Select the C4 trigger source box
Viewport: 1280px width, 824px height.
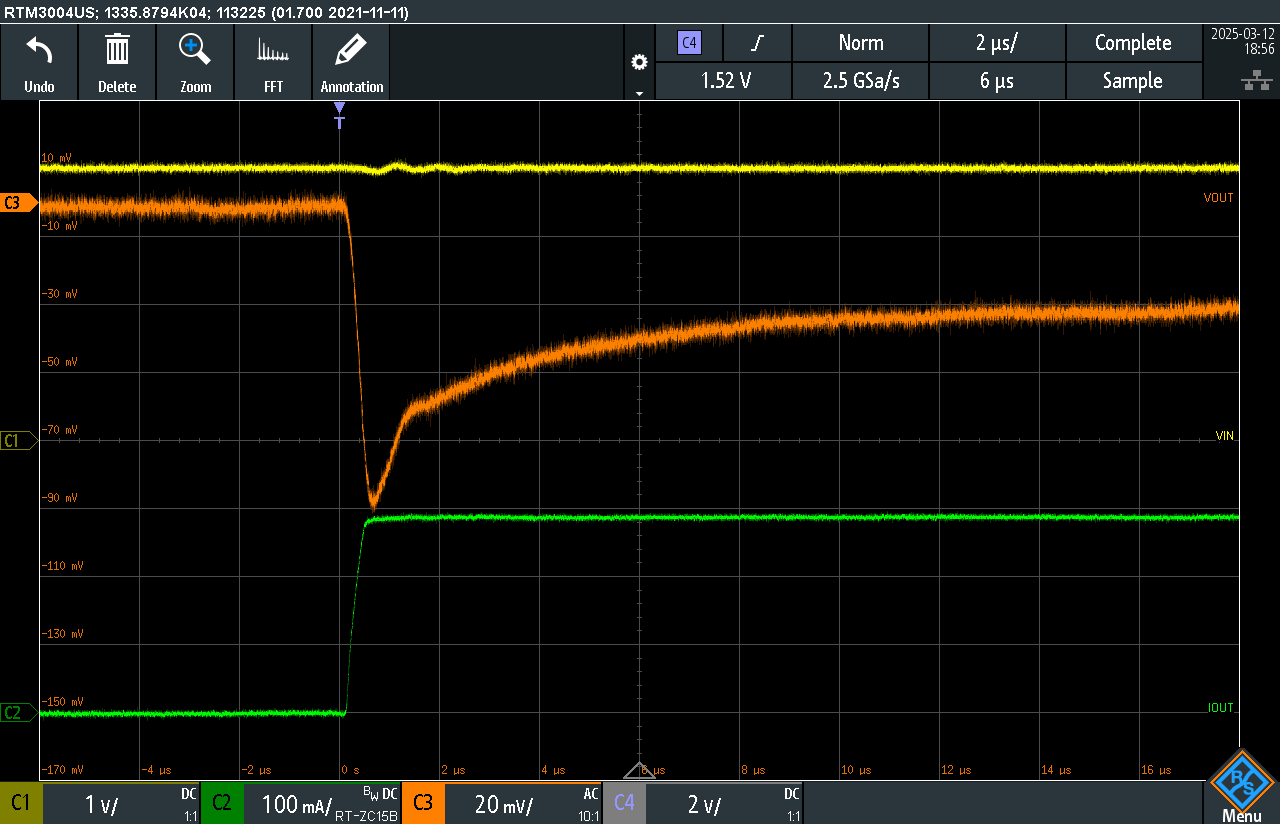tap(689, 43)
